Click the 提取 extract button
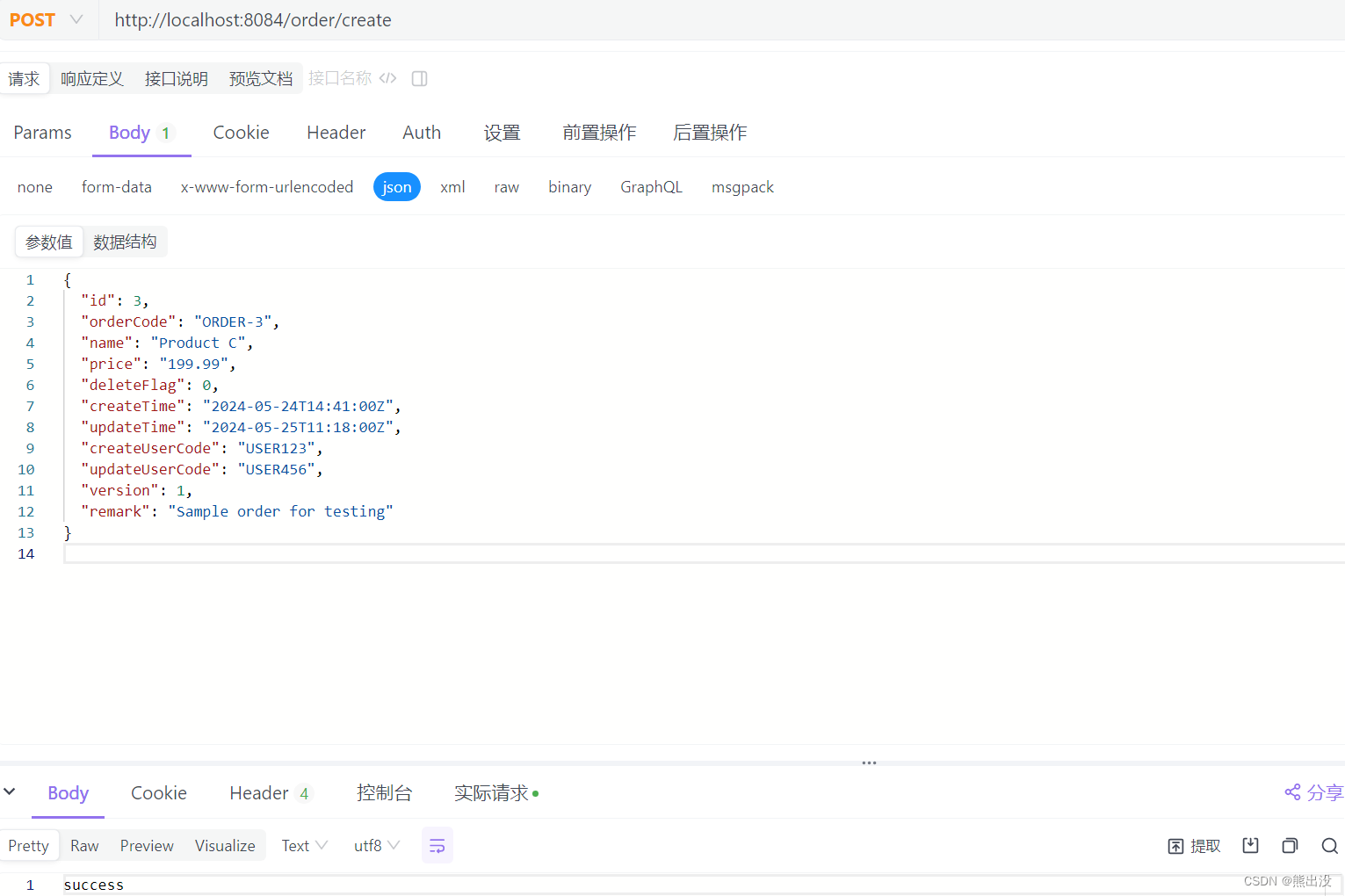The image size is (1345, 896). (1194, 846)
